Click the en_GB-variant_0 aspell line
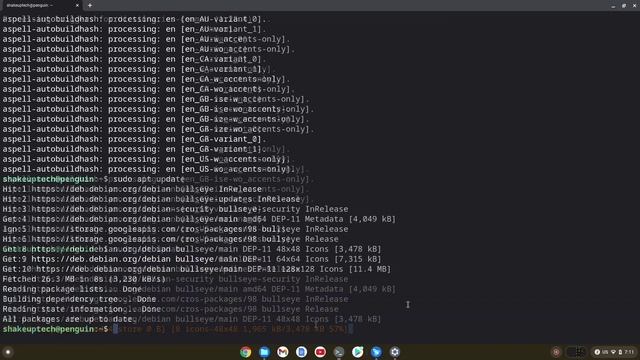 point(134,139)
